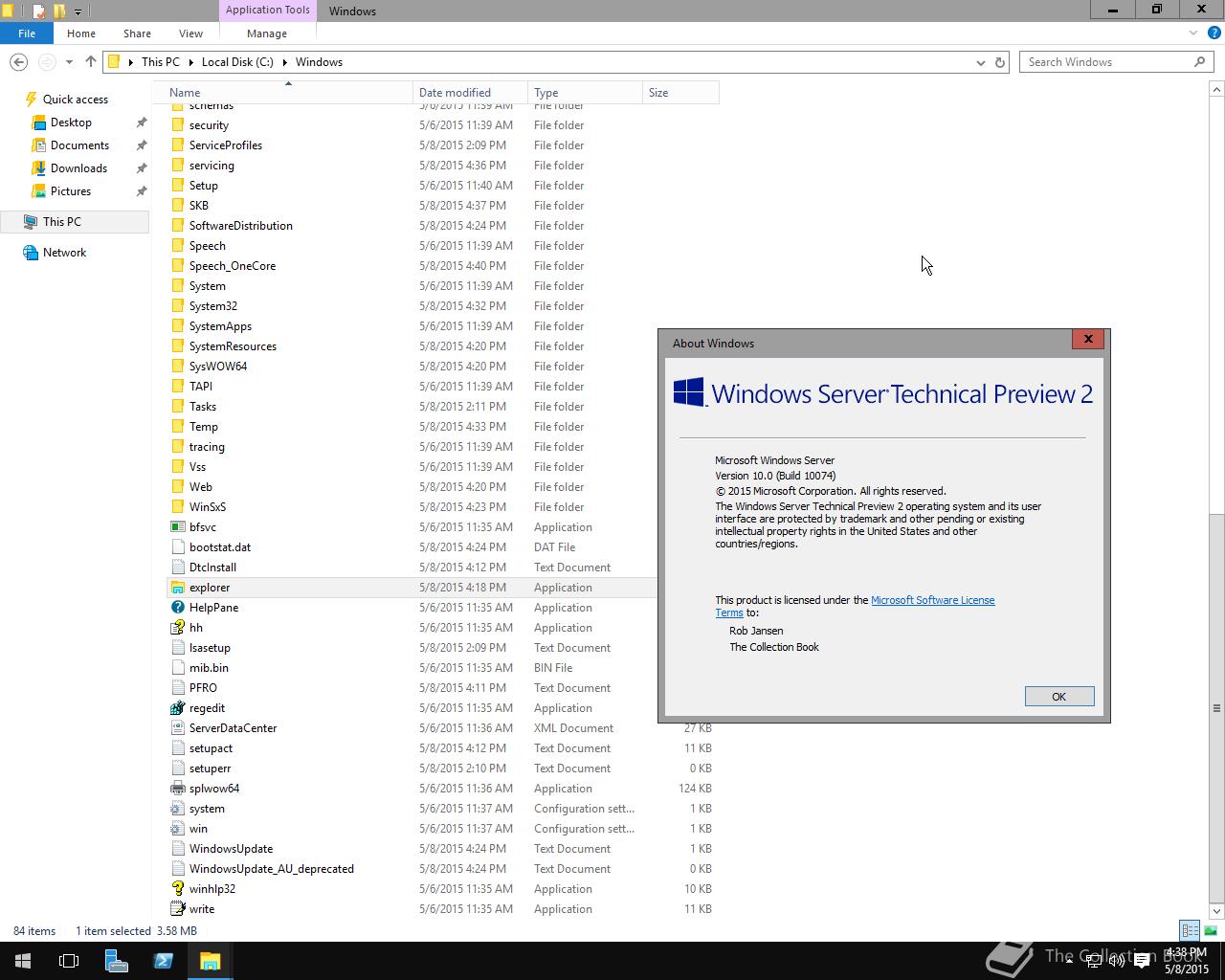Open the notifications action center icon
The image size is (1225, 980).
pos(1142,962)
